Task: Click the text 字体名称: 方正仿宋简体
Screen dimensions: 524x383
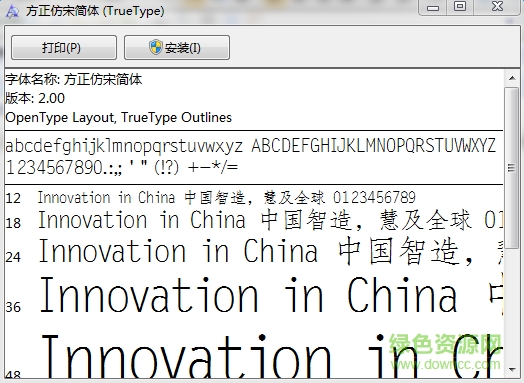Action: pyautogui.click(x=74, y=80)
